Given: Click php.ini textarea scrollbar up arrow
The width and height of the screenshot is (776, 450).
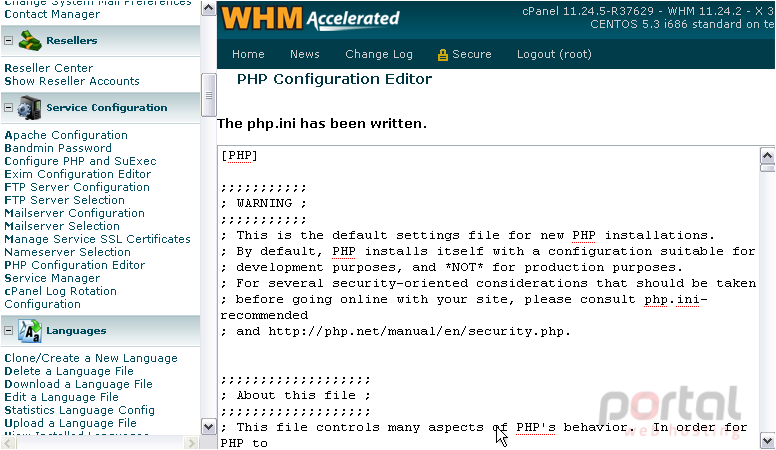Looking at the screenshot, I should [x=767, y=156].
